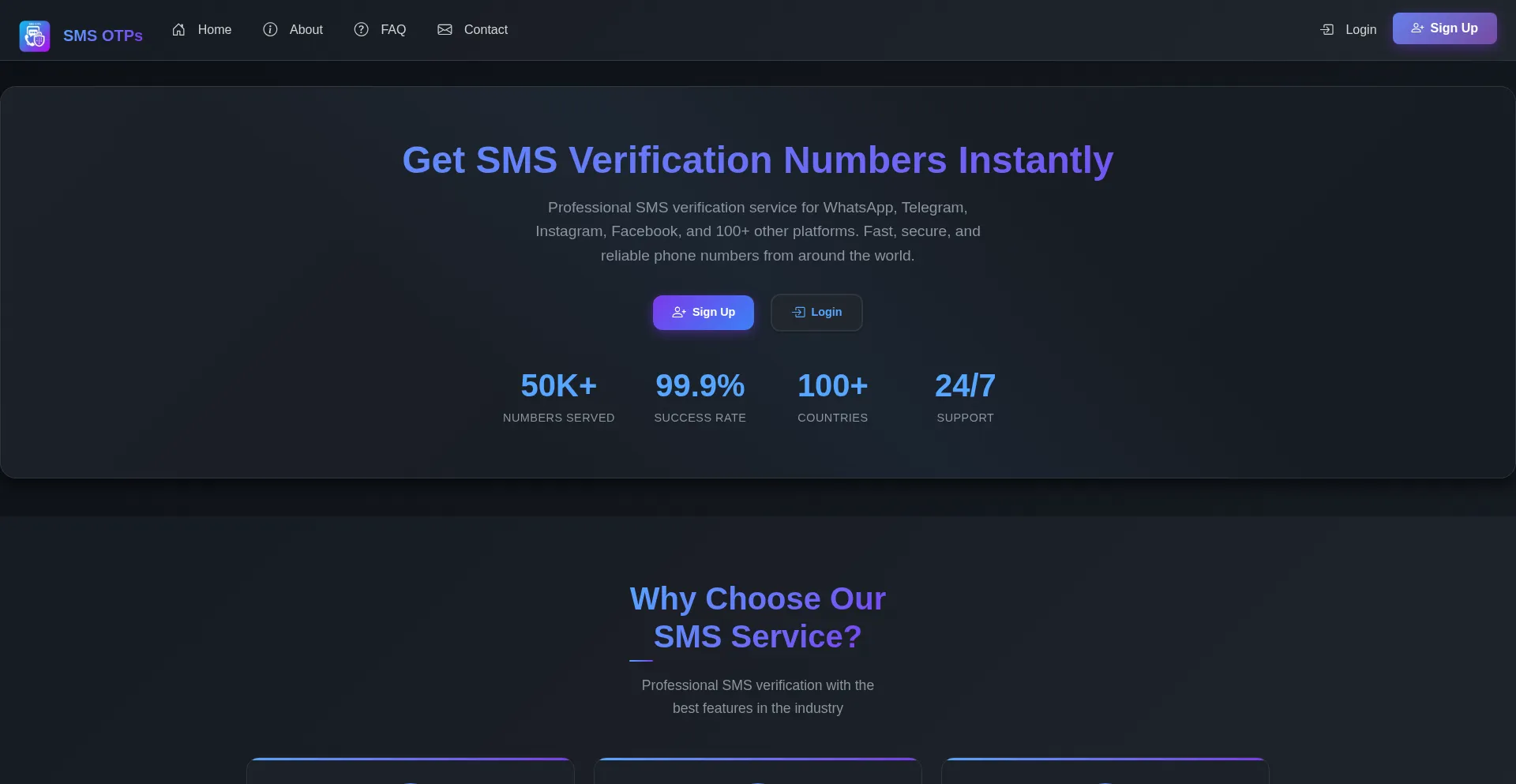The height and width of the screenshot is (784, 1516).
Task: Open the Home menu item
Action: click(x=214, y=30)
